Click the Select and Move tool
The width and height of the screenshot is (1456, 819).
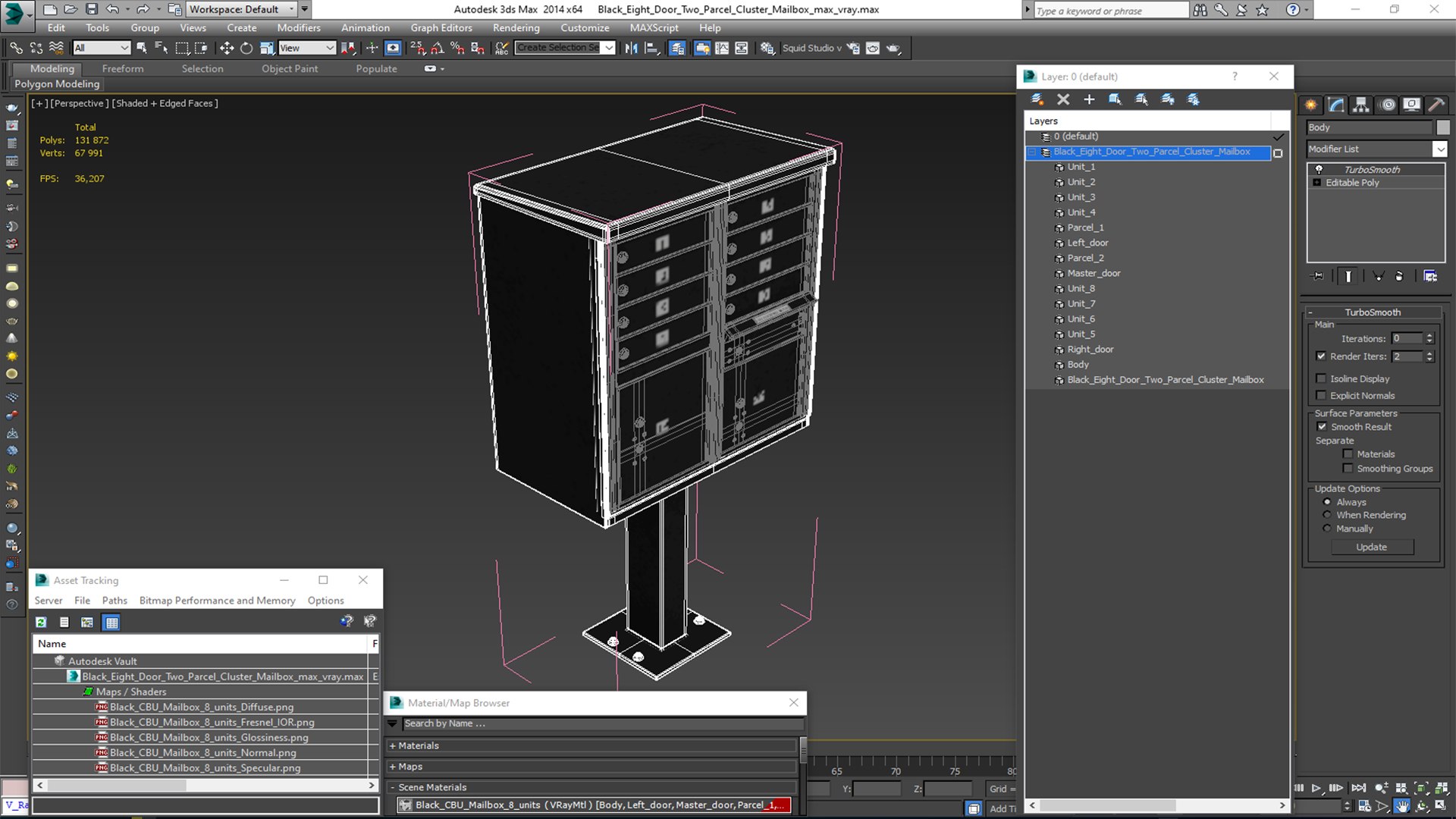[226, 48]
